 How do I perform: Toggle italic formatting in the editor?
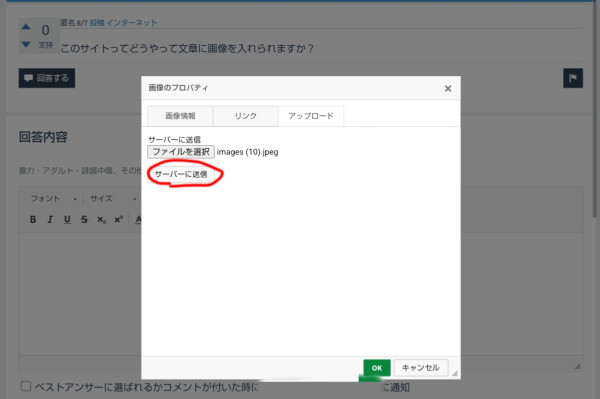pos(50,219)
